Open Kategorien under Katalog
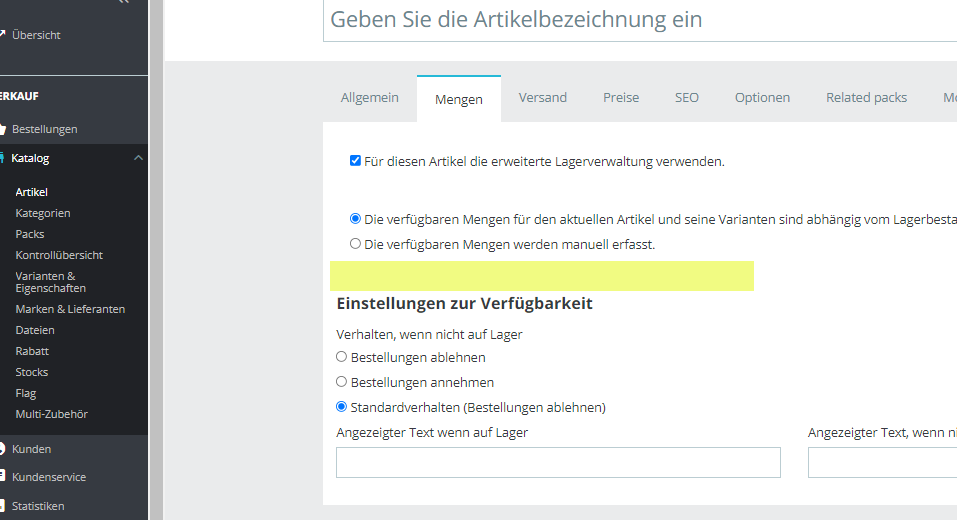 pyautogui.click(x=43, y=213)
